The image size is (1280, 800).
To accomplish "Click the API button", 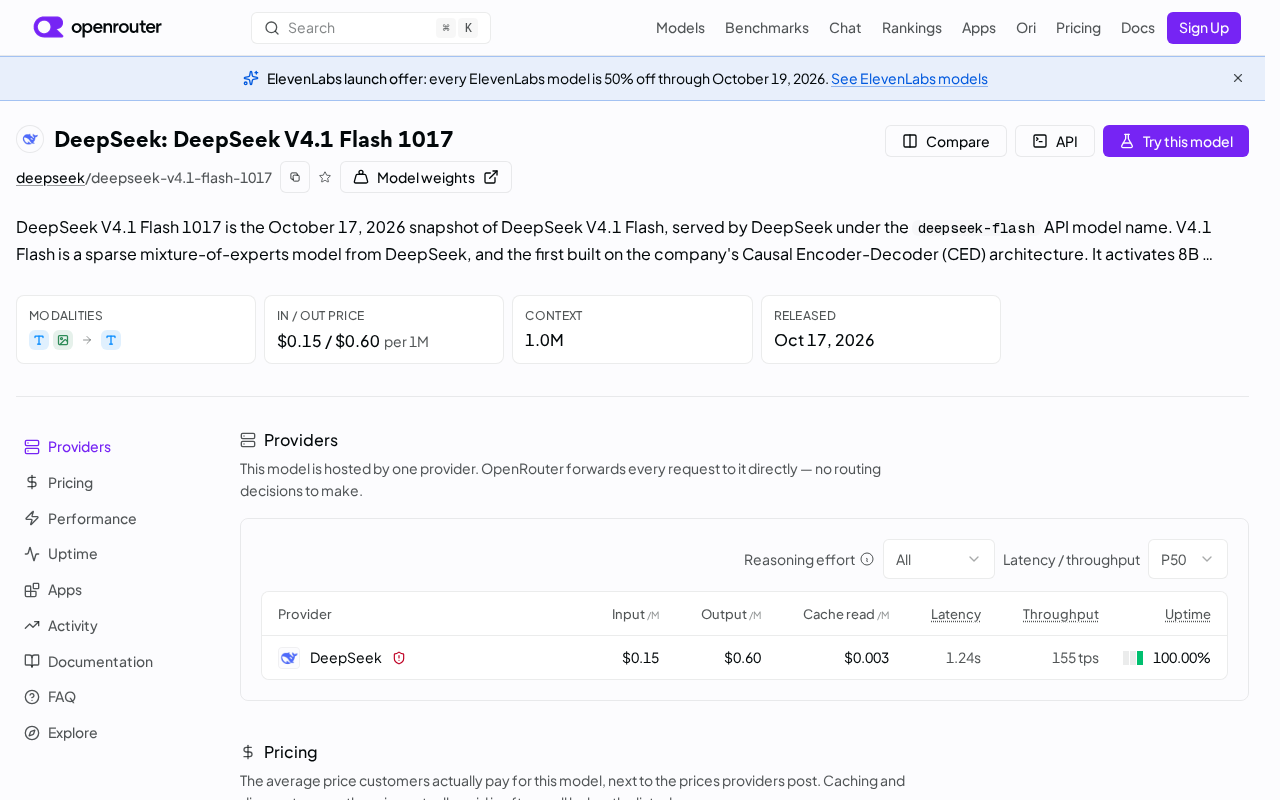I will (1055, 141).
